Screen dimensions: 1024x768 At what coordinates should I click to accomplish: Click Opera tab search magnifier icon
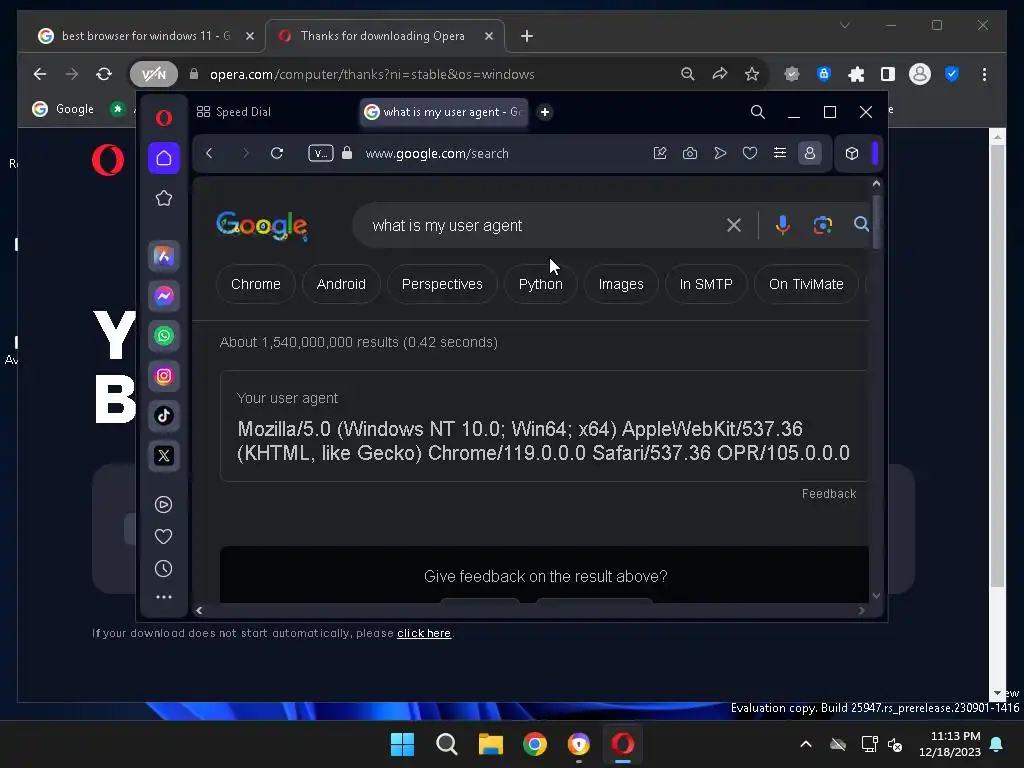tap(758, 112)
